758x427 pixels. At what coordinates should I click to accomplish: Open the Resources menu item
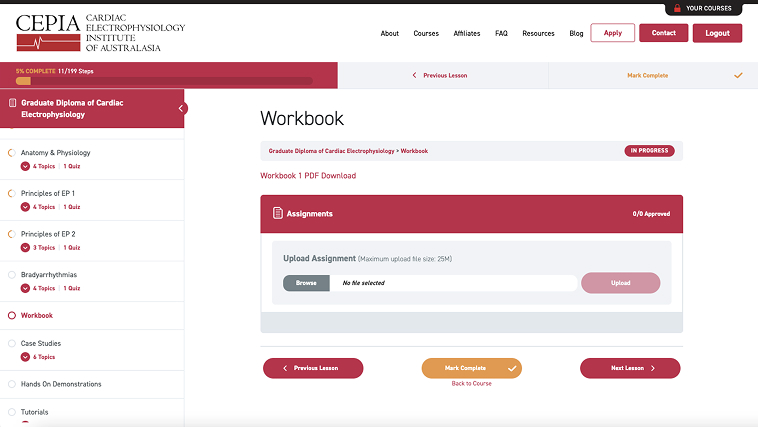[x=538, y=33]
